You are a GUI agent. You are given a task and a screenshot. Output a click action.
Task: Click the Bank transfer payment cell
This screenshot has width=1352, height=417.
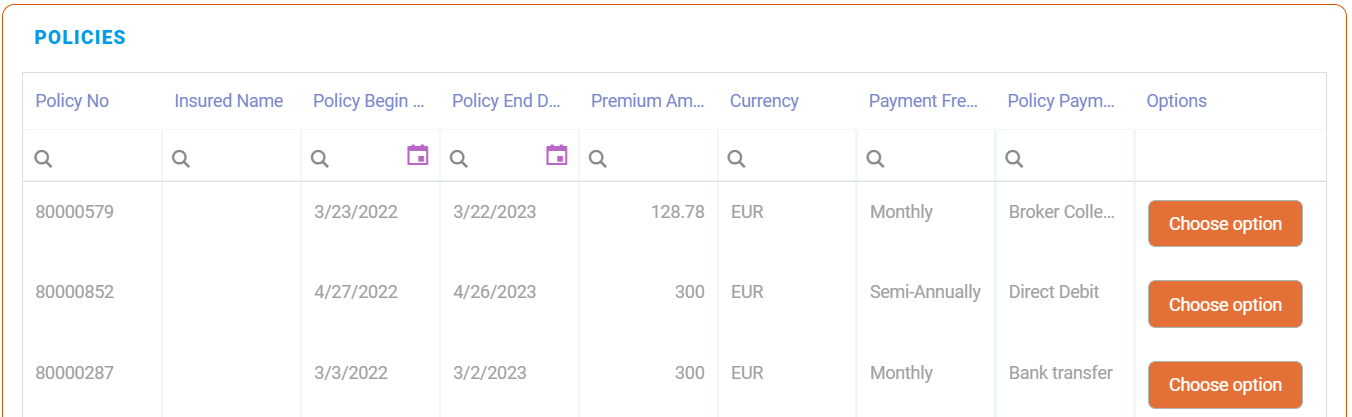click(1060, 373)
